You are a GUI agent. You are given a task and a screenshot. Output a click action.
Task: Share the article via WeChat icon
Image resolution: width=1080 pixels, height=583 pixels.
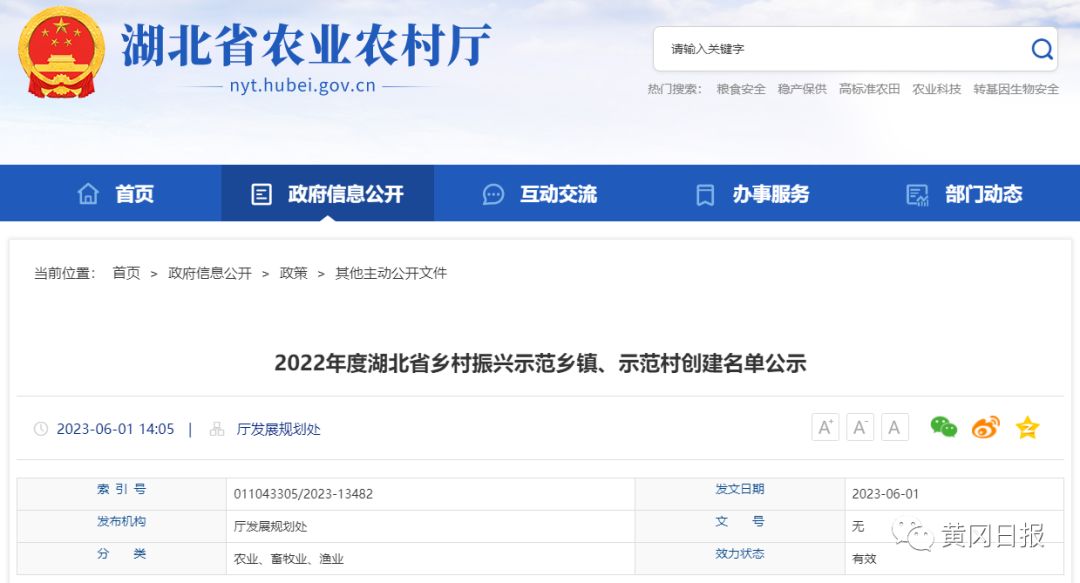coord(943,426)
